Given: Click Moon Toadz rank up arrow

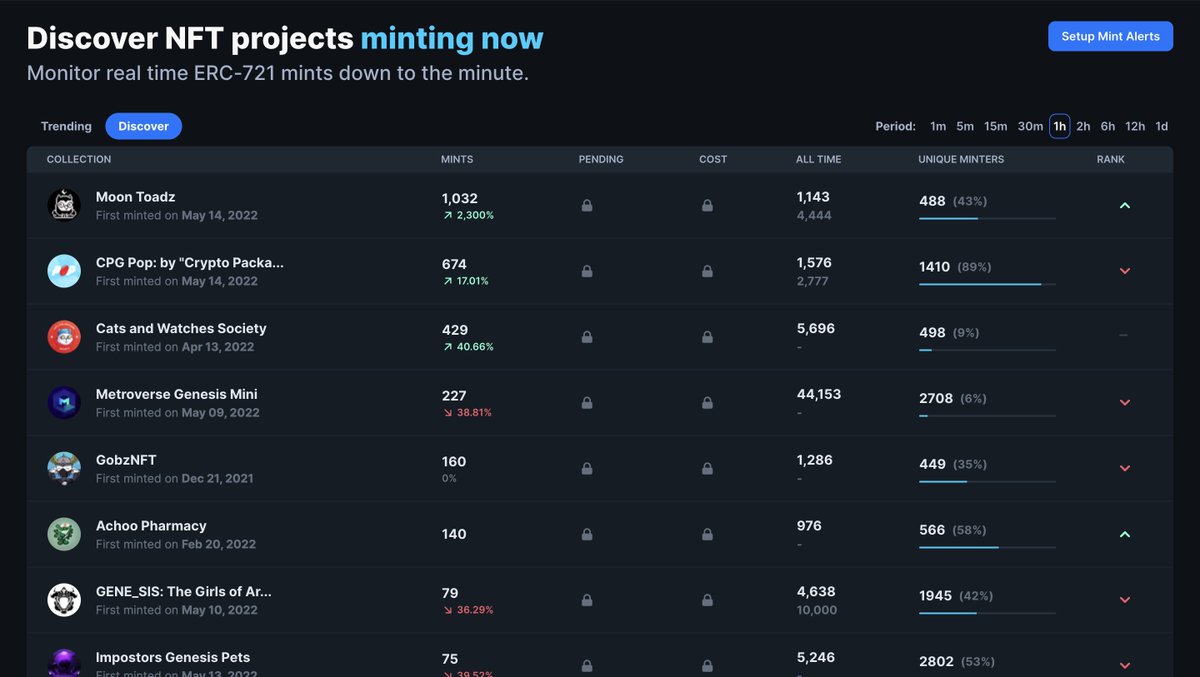Looking at the screenshot, I should click(1124, 205).
